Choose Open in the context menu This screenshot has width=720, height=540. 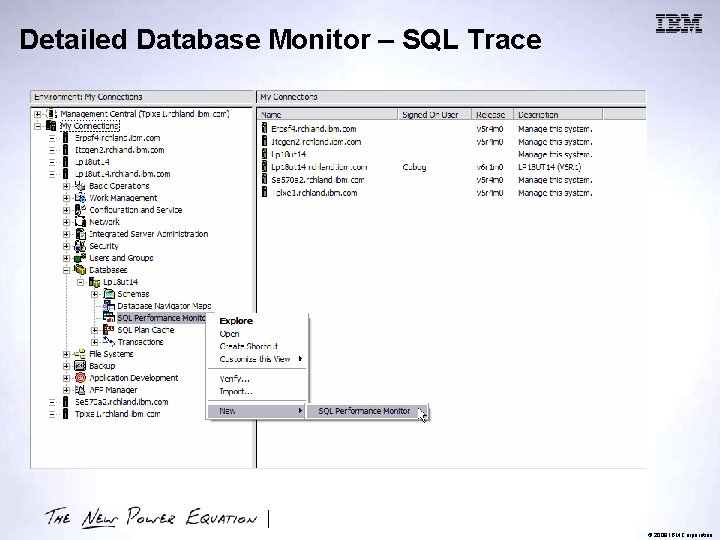(257, 334)
